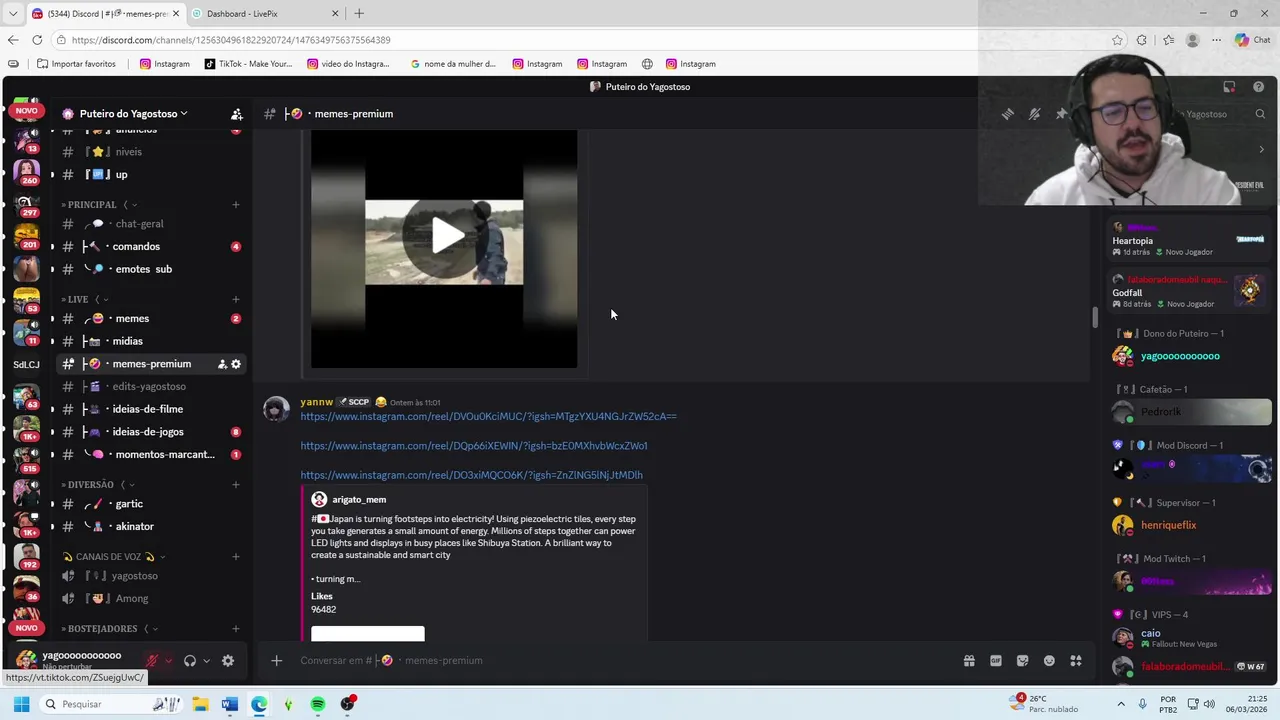Click create invite icon on memes-premium row
Screen dimensions: 1280x720
222,364
